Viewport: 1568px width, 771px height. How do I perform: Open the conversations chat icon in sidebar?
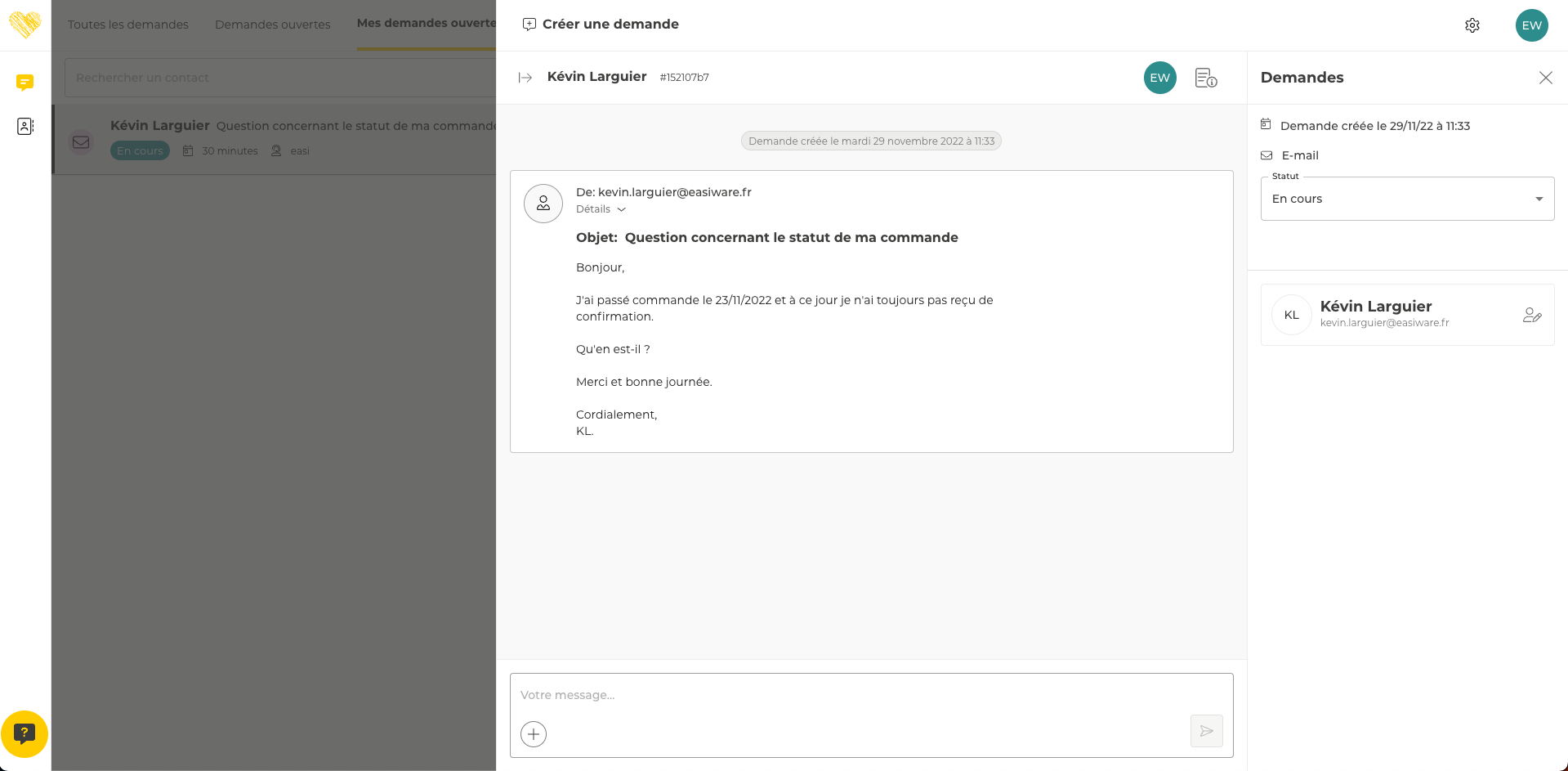point(25,83)
